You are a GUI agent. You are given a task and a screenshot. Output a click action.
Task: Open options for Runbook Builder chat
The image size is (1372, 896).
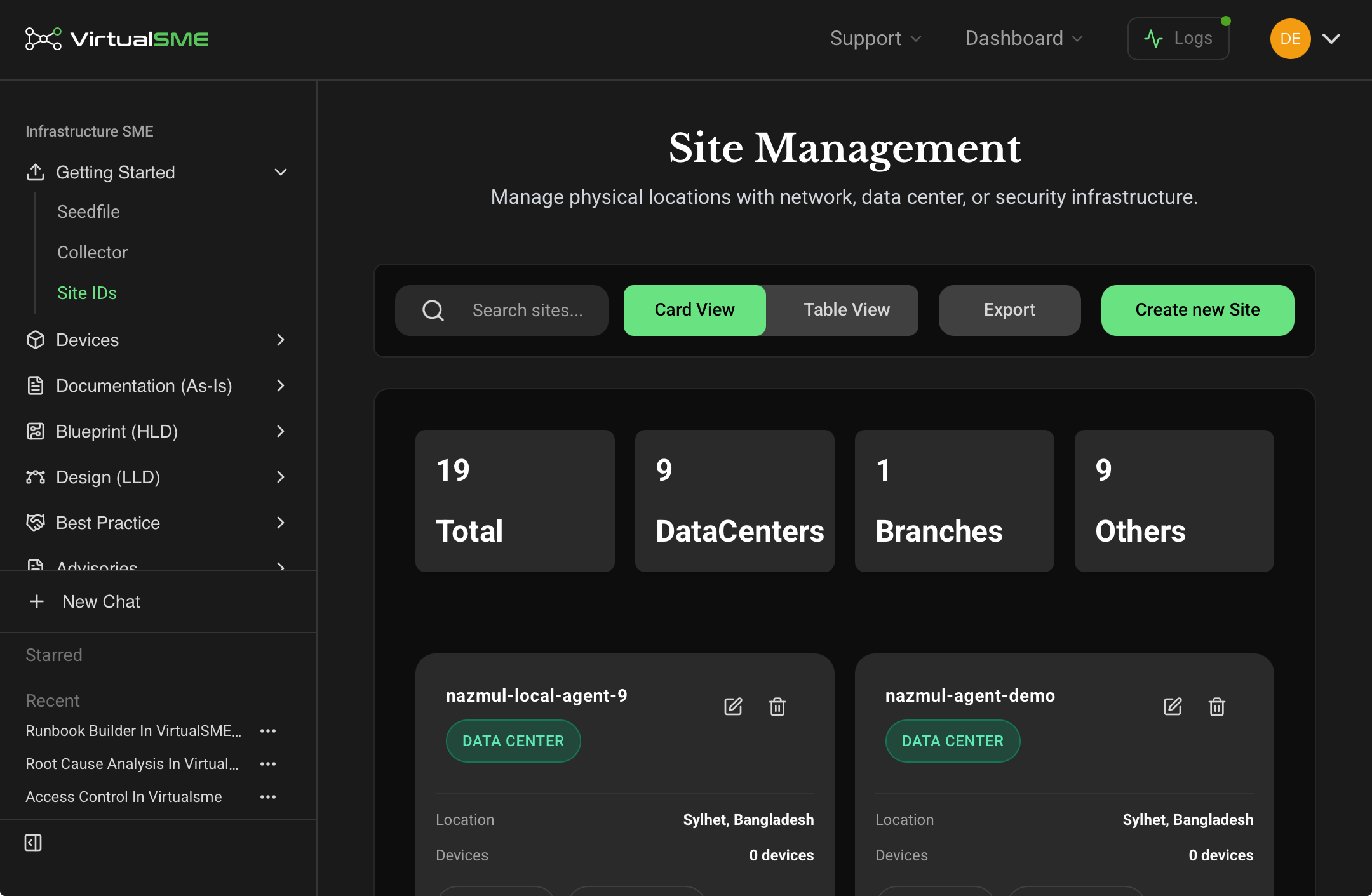point(268,731)
